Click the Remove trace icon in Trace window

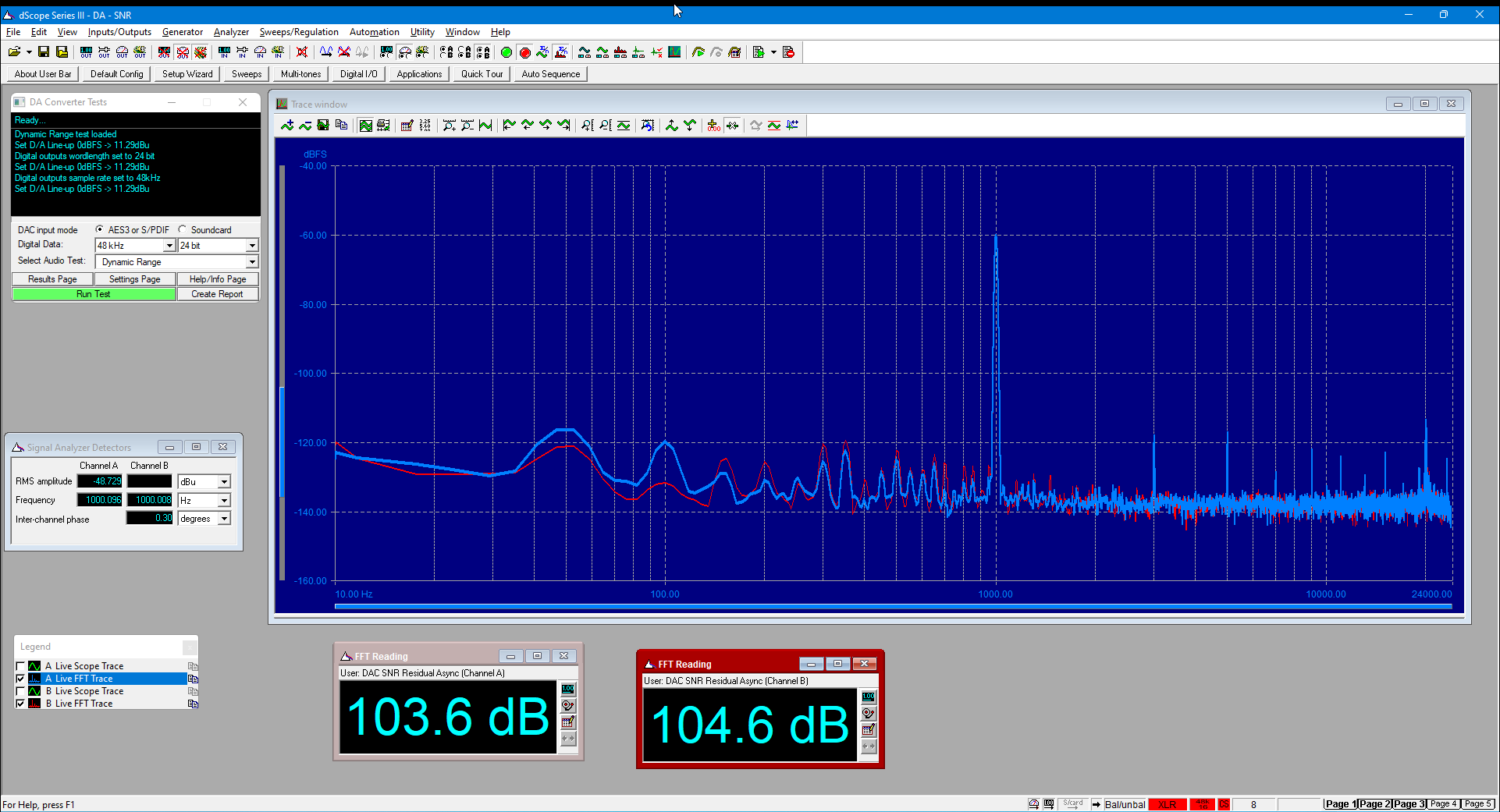(305, 126)
